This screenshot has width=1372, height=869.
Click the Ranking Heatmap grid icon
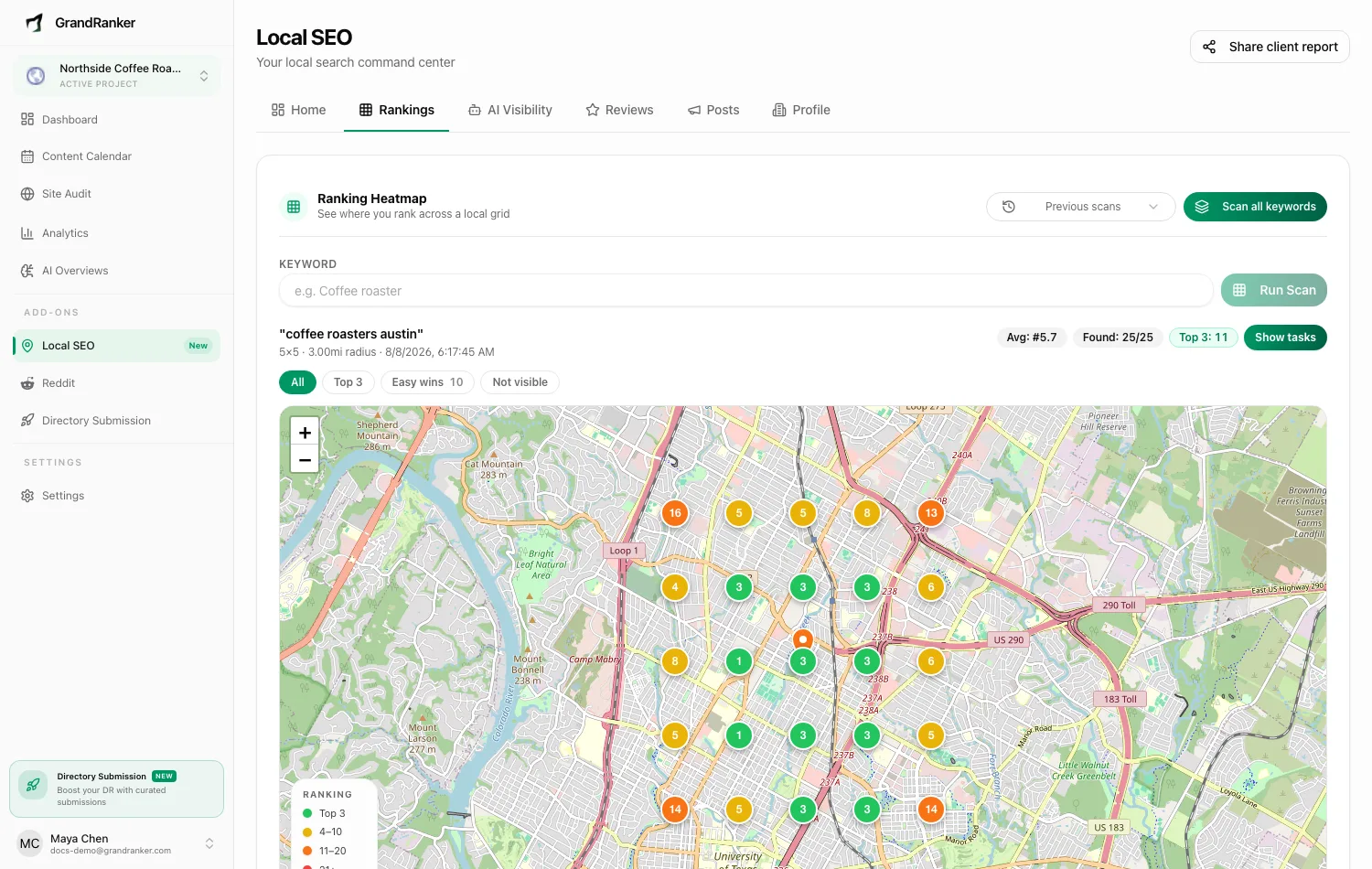tap(294, 207)
